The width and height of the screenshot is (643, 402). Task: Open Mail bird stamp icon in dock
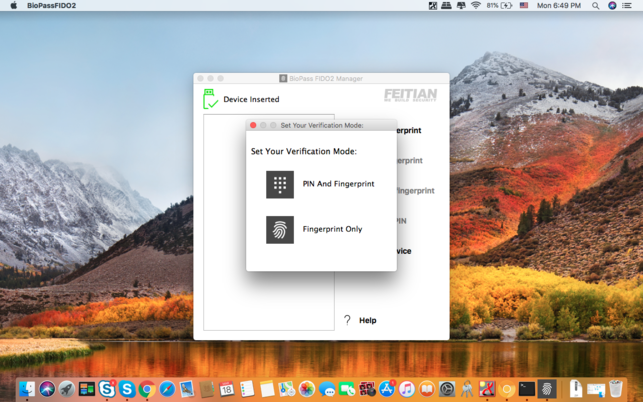(x=187, y=389)
